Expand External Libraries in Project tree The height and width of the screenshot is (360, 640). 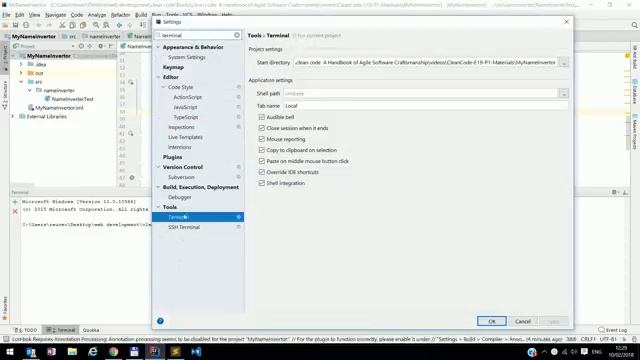[x=13, y=117]
